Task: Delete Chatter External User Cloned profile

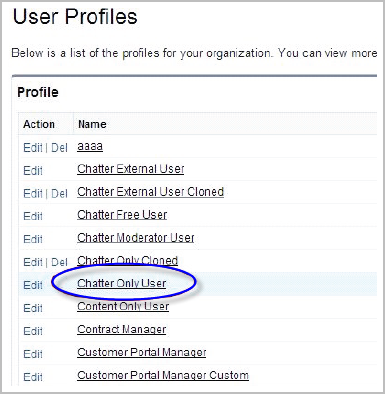Action: click(59, 194)
